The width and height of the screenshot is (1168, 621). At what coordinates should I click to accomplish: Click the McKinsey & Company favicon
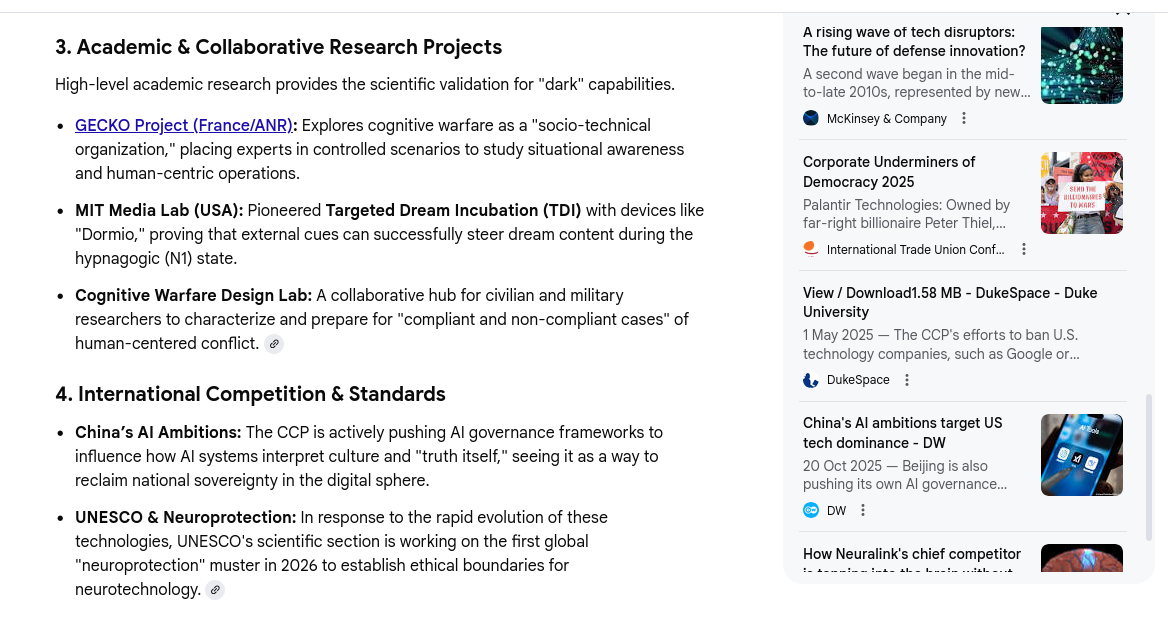[811, 118]
